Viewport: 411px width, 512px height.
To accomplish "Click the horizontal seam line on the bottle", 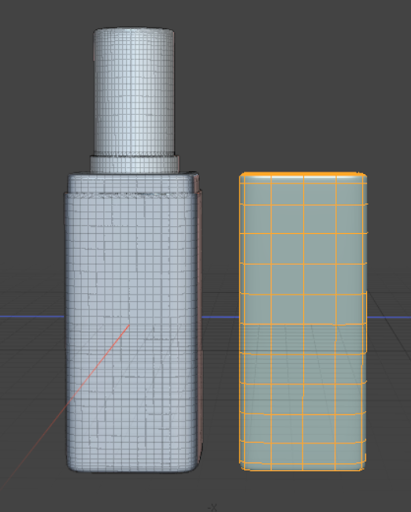I will click(132, 194).
